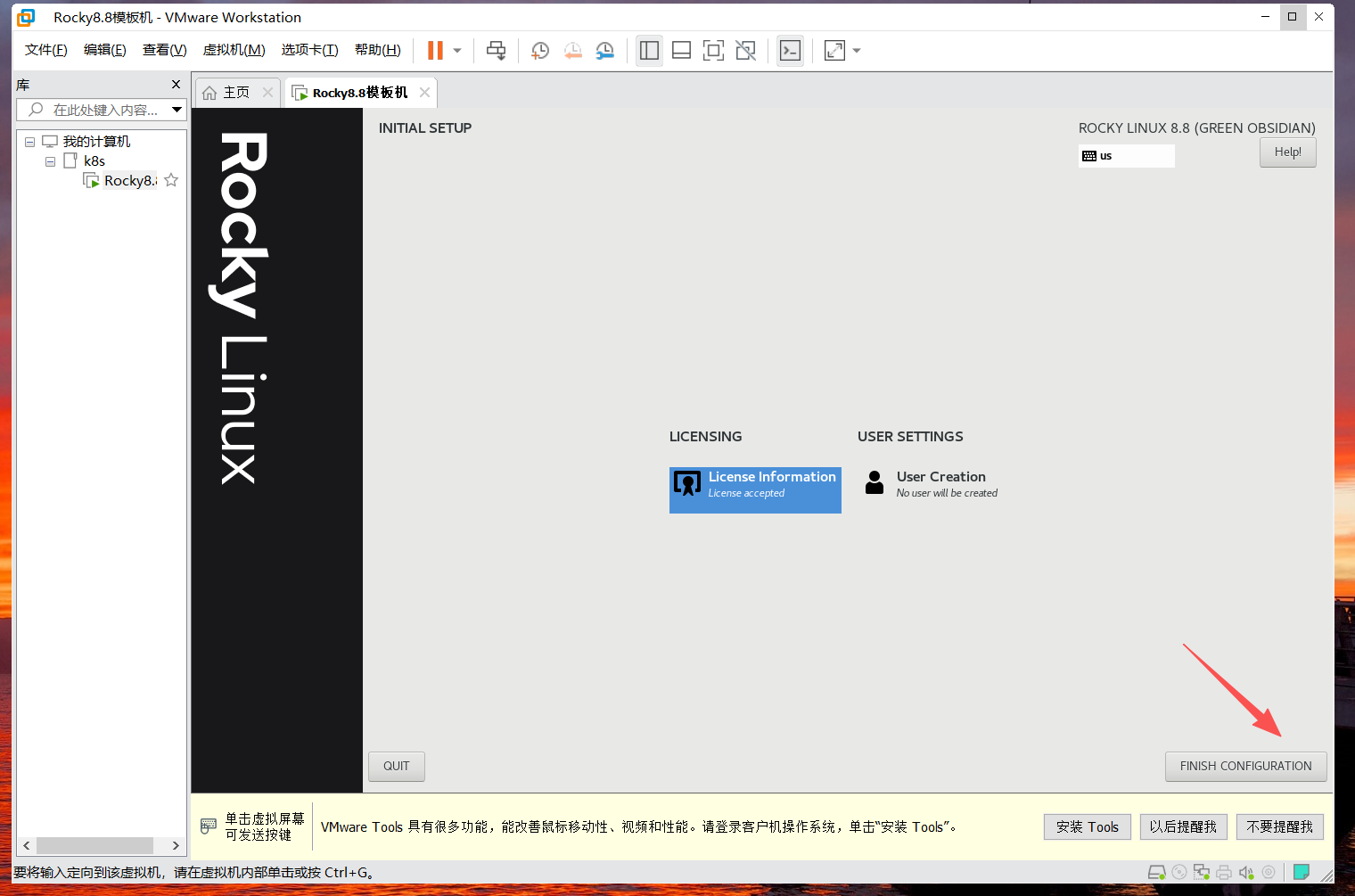Click the sound card status icon

click(x=1246, y=872)
